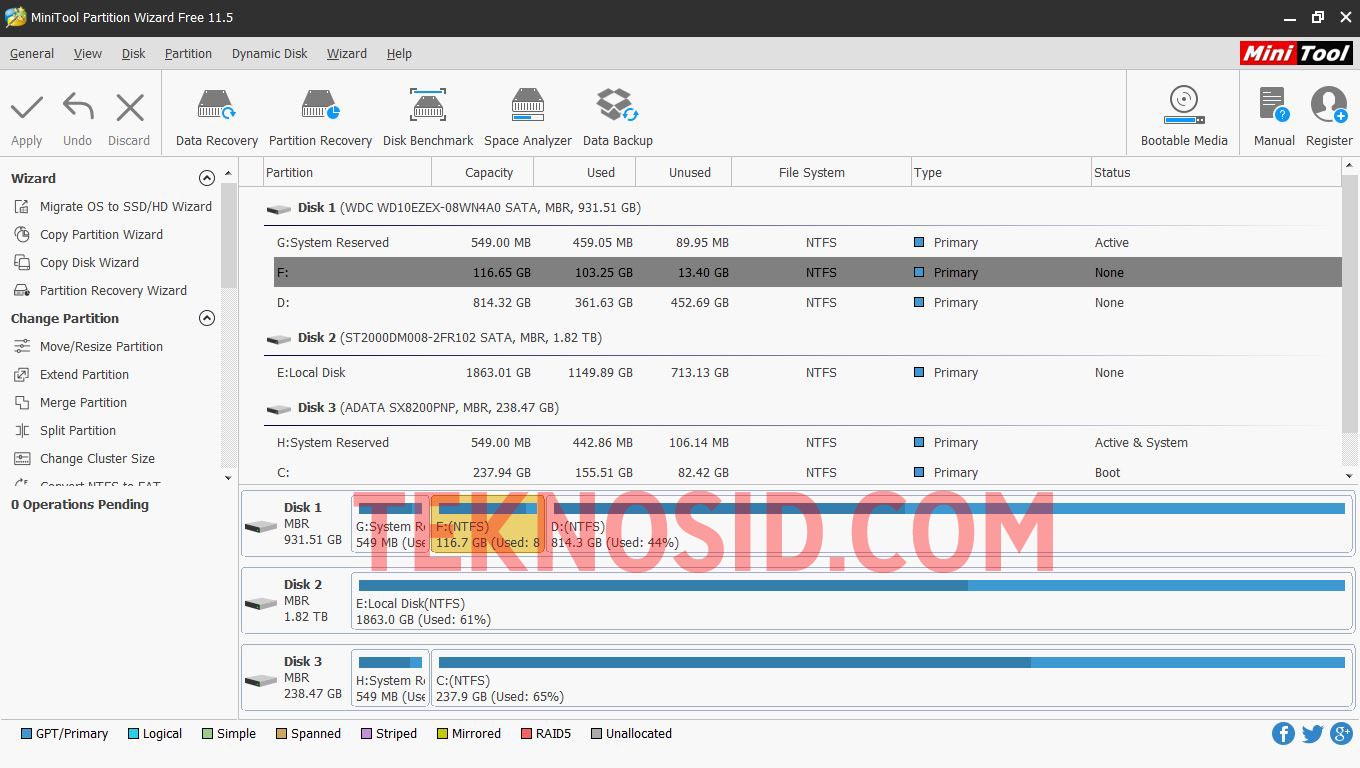Viewport: 1360px width, 768px height.
Task: Open the Help menu
Action: click(x=399, y=54)
